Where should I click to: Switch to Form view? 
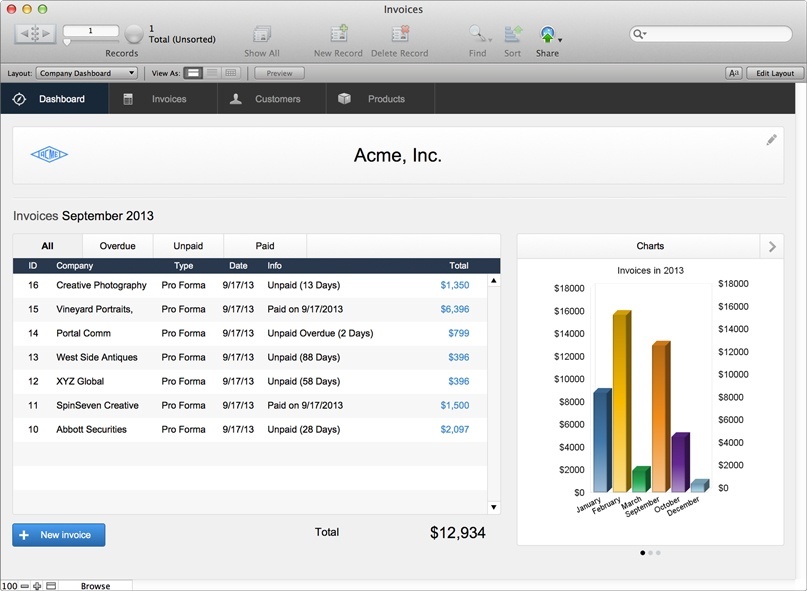tap(193, 73)
